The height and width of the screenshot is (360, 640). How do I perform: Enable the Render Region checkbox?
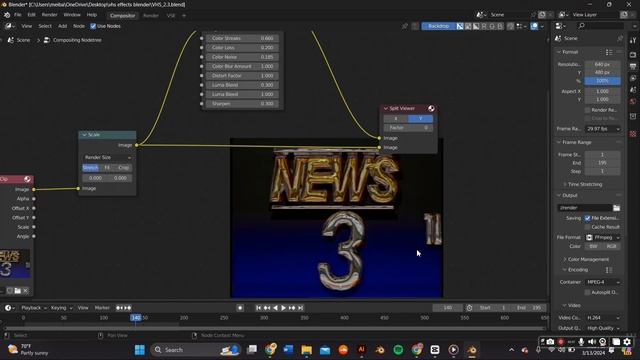(587, 110)
